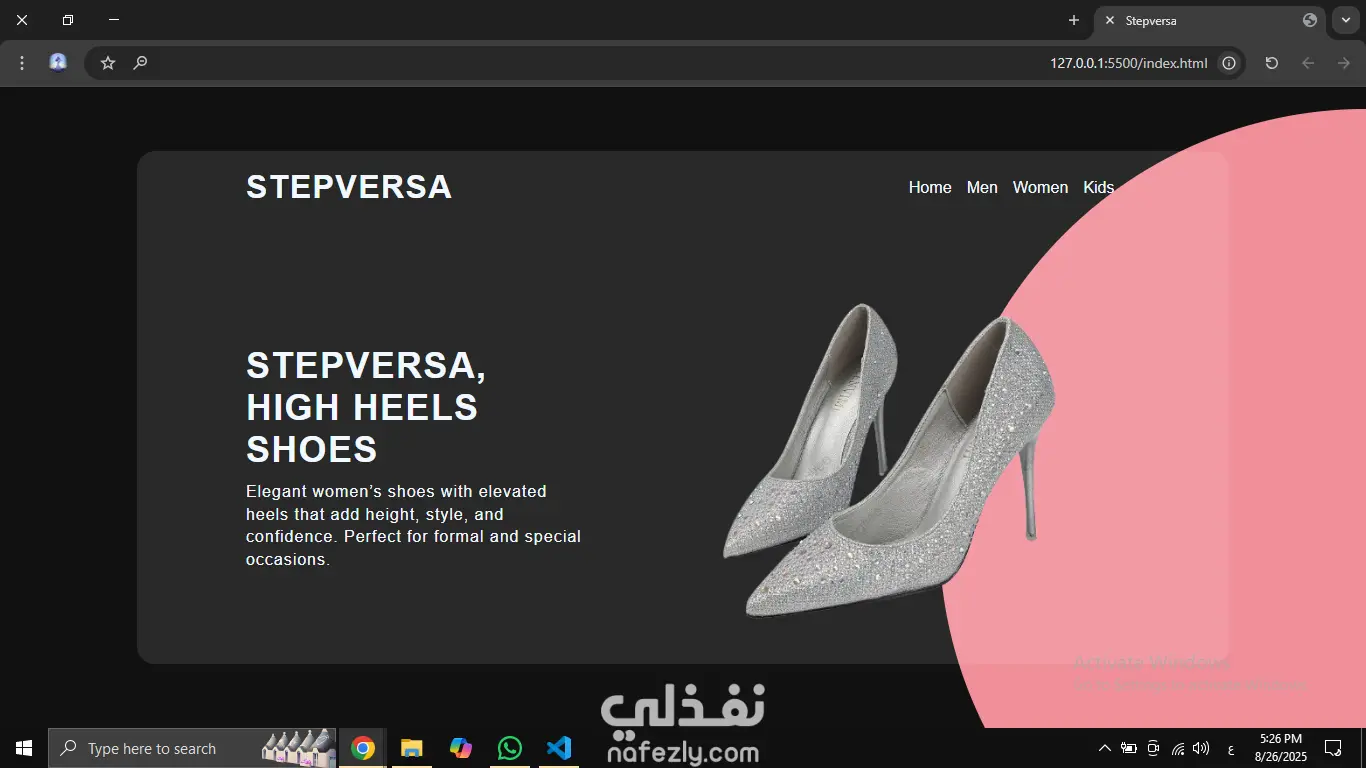
Task: Open Google Chrome from the taskbar
Action: coord(363,748)
